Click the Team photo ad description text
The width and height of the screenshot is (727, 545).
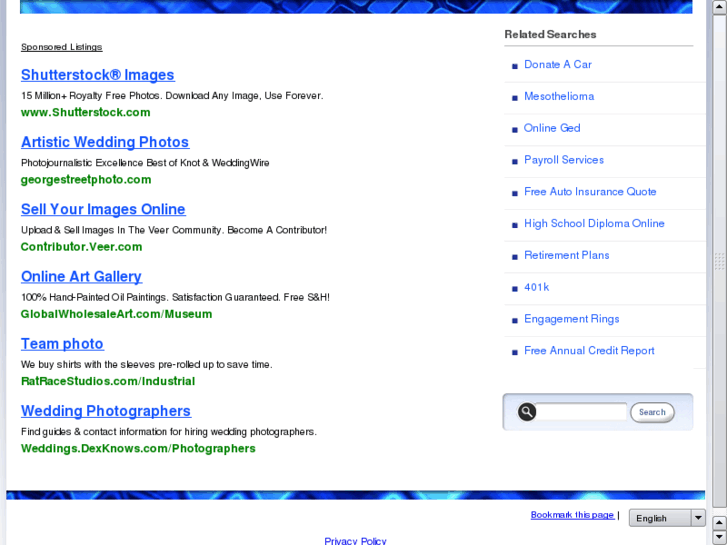point(147,365)
